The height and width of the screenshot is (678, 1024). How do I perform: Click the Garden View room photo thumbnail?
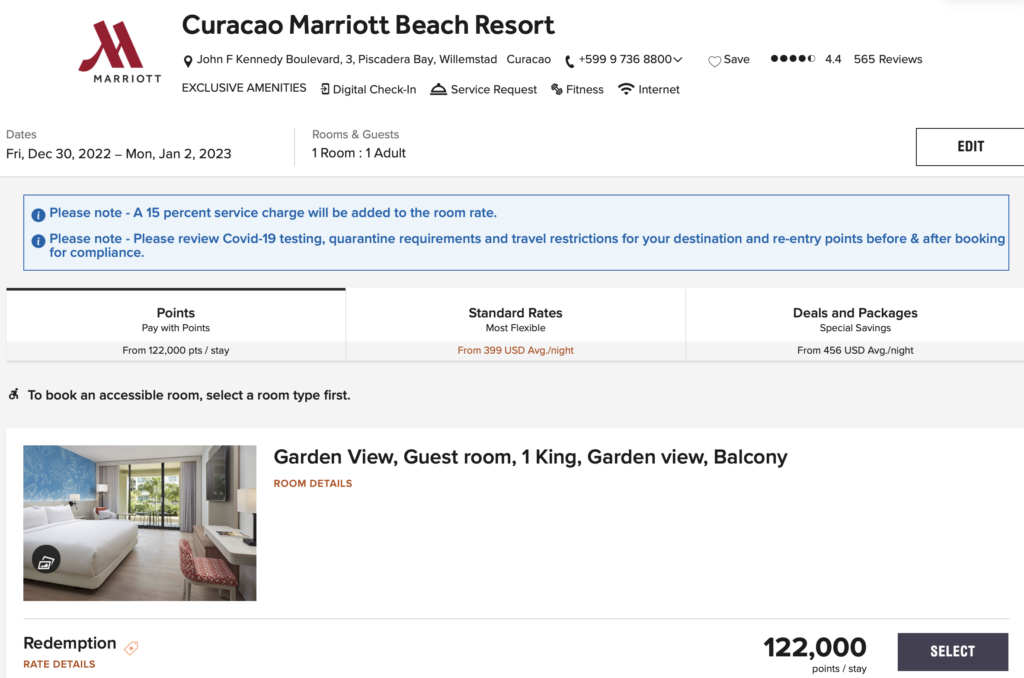[x=139, y=522]
